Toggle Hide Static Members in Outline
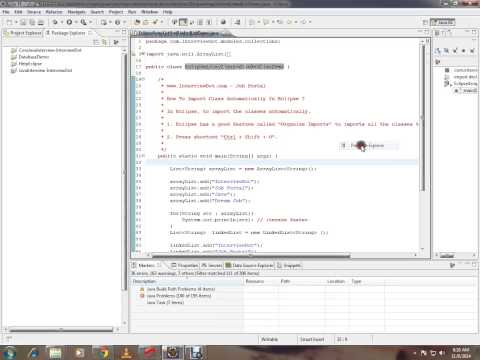The width and height of the screenshot is (480, 360). (x=455, y=51)
